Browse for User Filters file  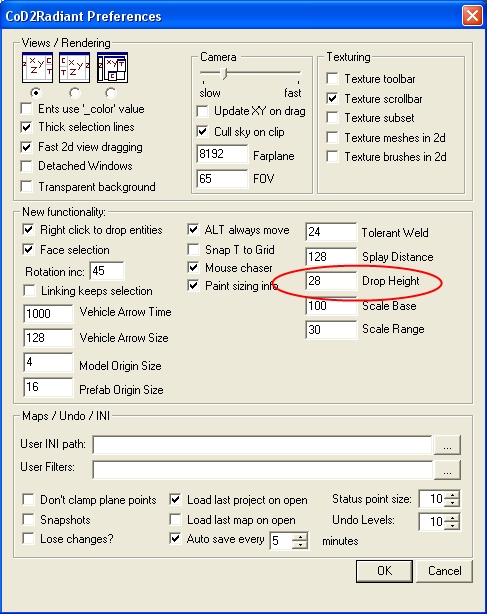point(447,470)
